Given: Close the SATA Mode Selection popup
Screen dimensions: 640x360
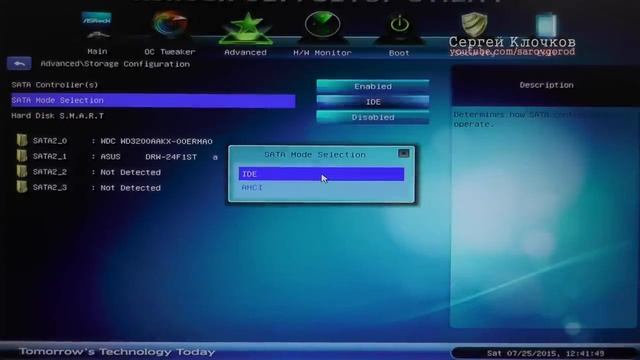Looking at the screenshot, I should pyautogui.click(x=404, y=153).
